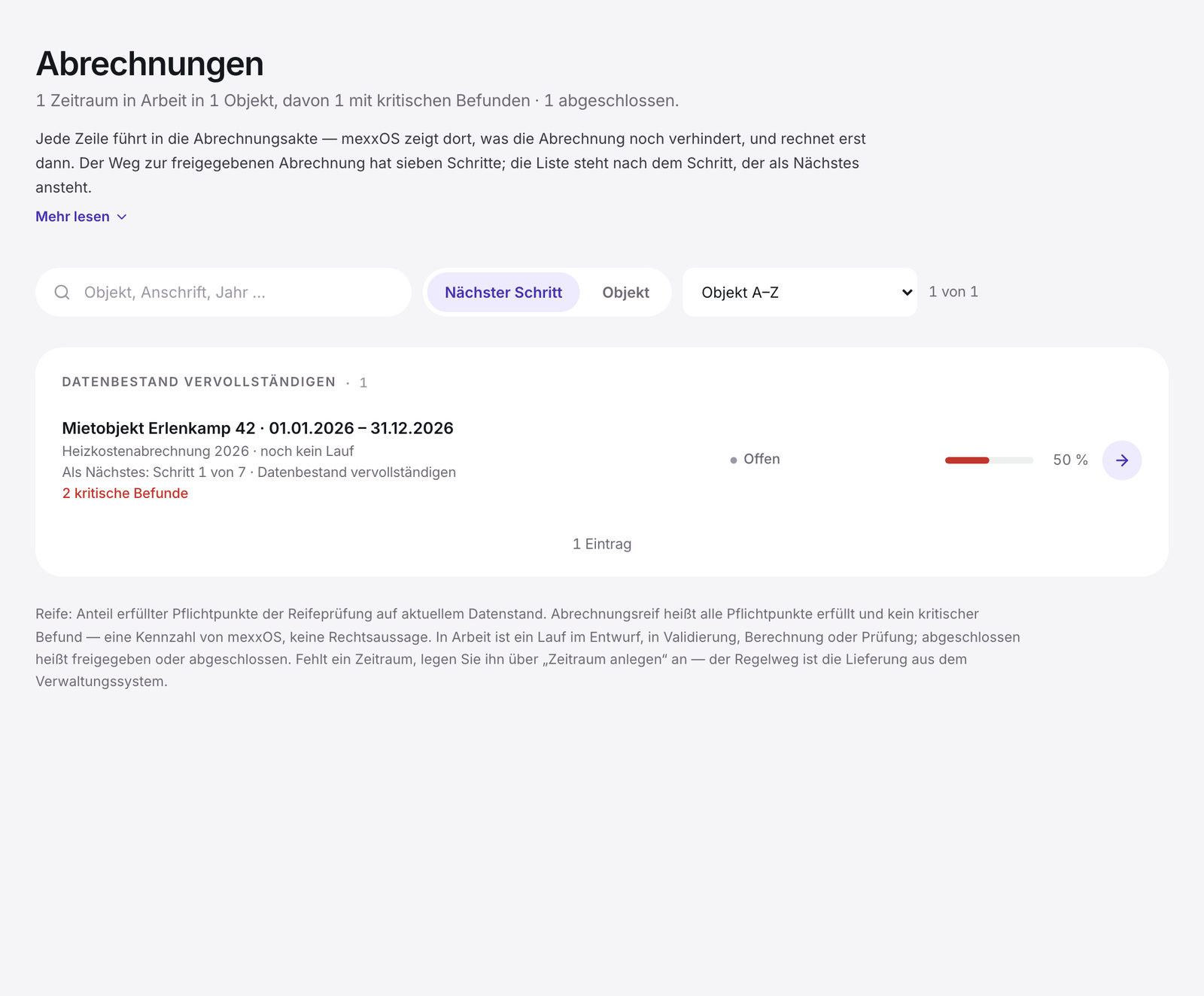Switch grouping to 'Nächster Schritt'
This screenshot has width=1204, height=996.
click(x=503, y=292)
